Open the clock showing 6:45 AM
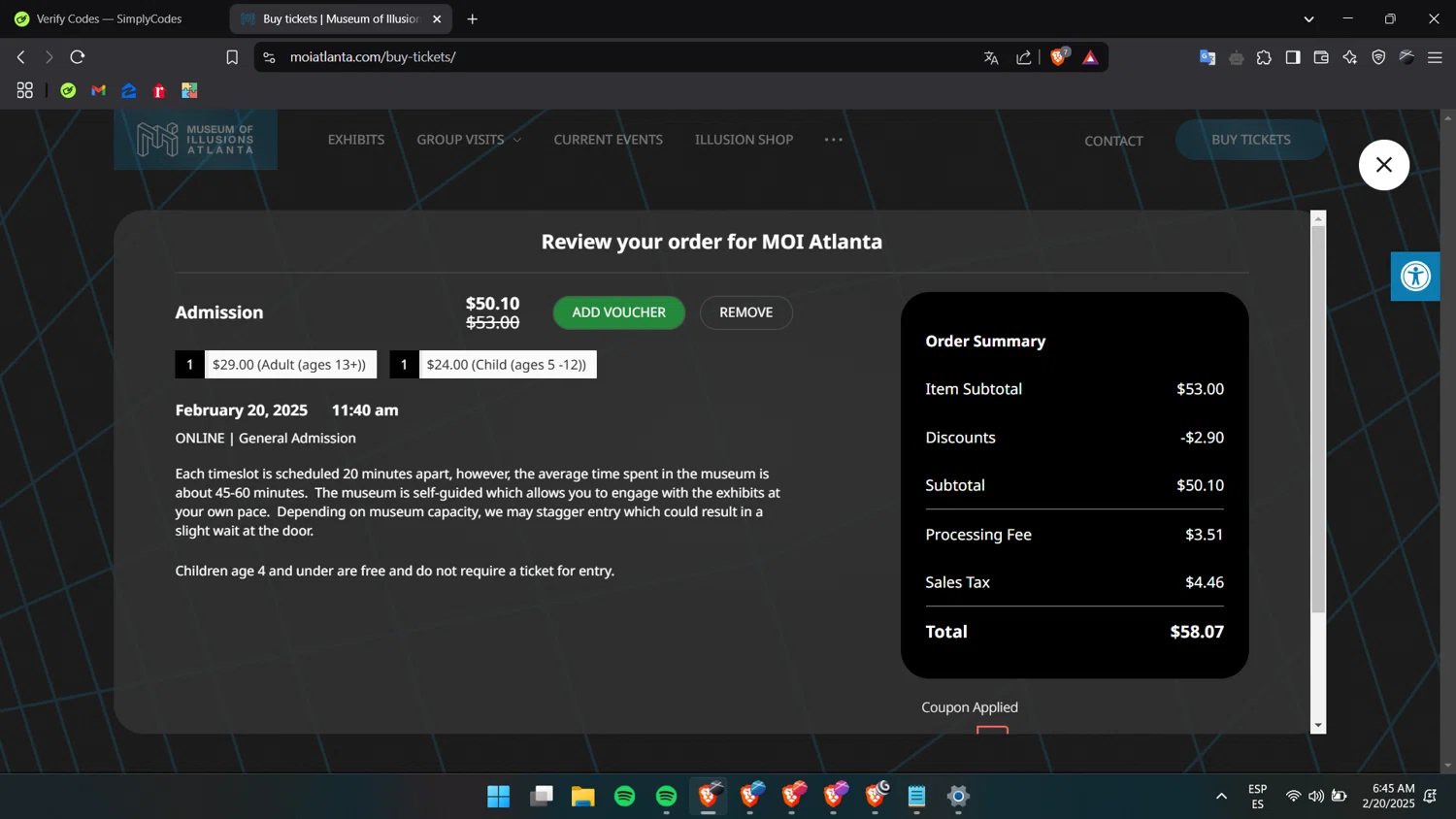Image resolution: width=1456 pixels, height=819 pixels. pyautogui.click(x=1388, y=797)
